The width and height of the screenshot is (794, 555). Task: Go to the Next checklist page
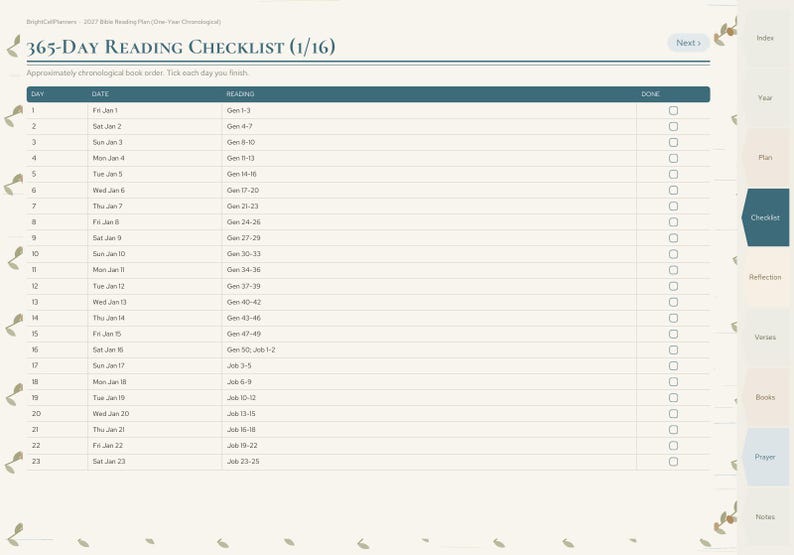coord(688,43)
